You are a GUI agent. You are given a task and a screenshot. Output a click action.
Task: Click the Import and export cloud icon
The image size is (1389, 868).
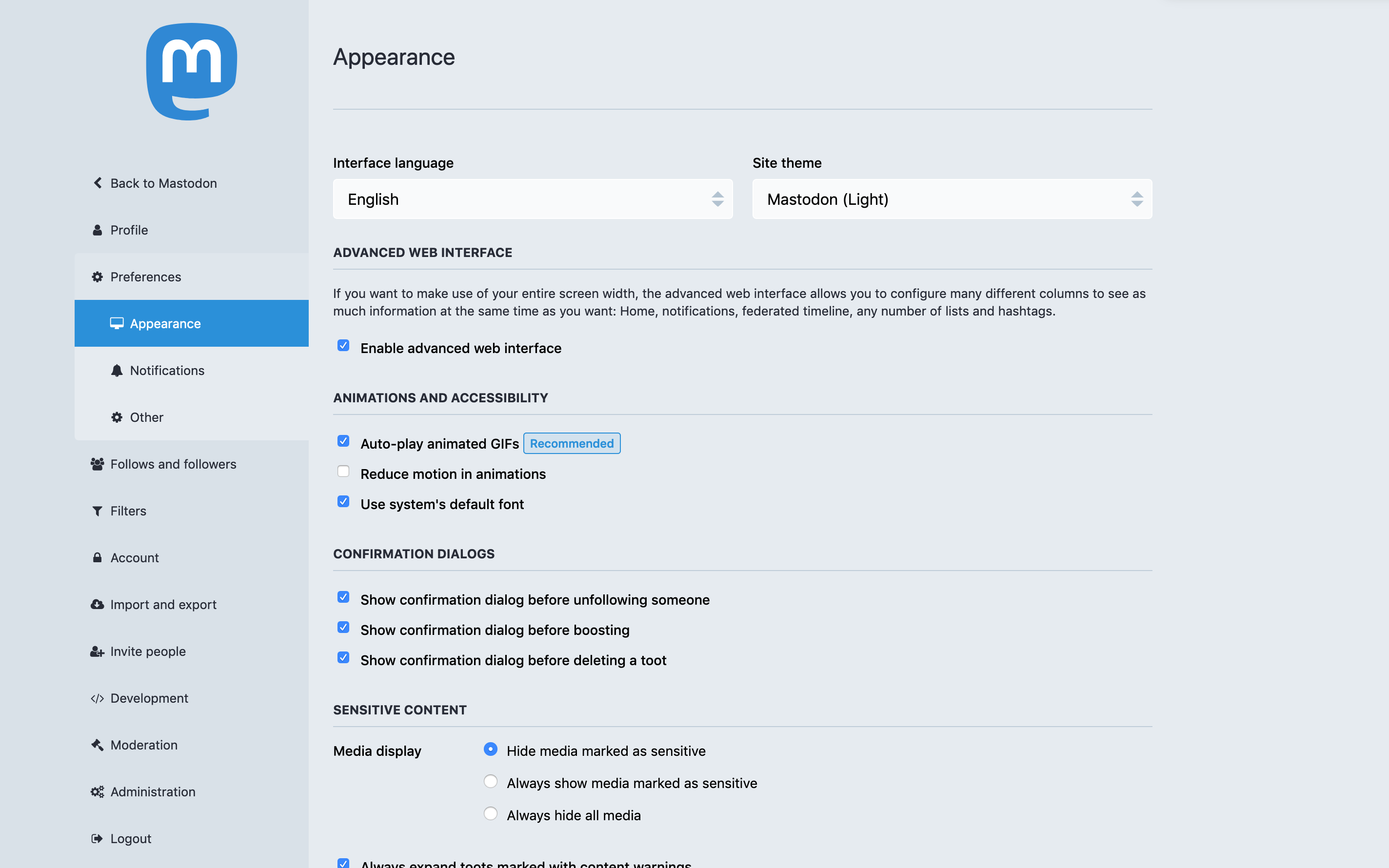click(x=96, y=604)
